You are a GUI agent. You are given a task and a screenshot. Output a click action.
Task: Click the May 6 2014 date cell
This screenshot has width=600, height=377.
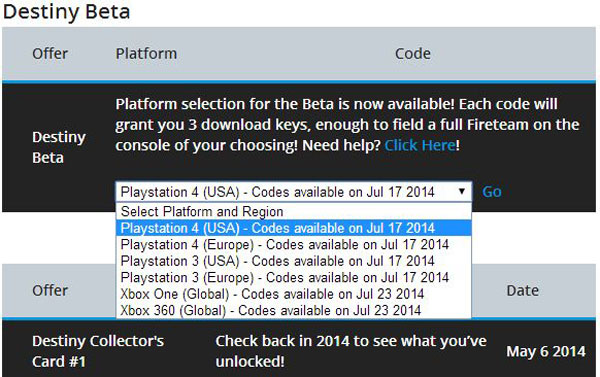[x=546, y=351]
